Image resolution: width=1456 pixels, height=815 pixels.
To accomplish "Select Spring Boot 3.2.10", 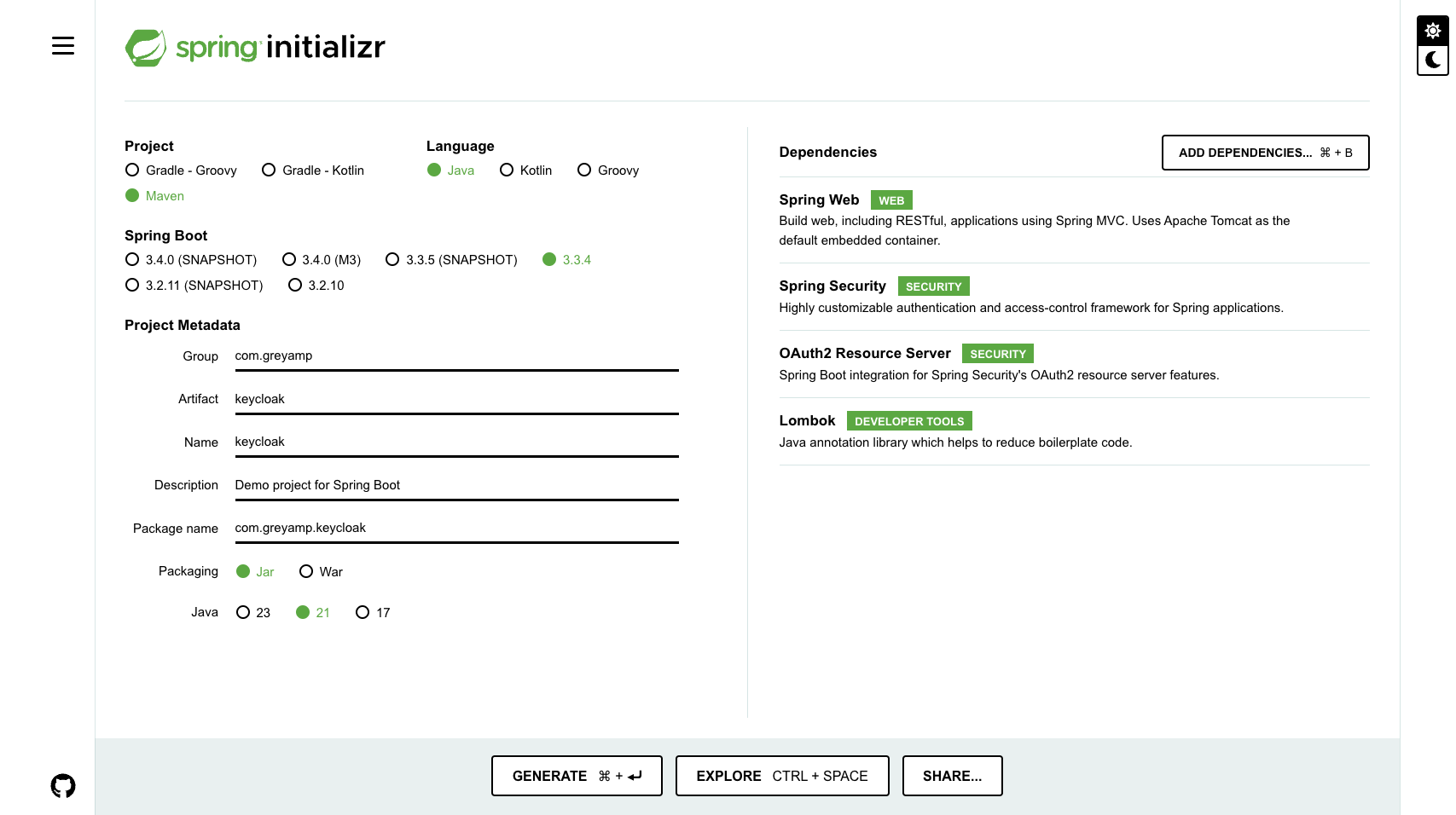I will coord(316,286).
